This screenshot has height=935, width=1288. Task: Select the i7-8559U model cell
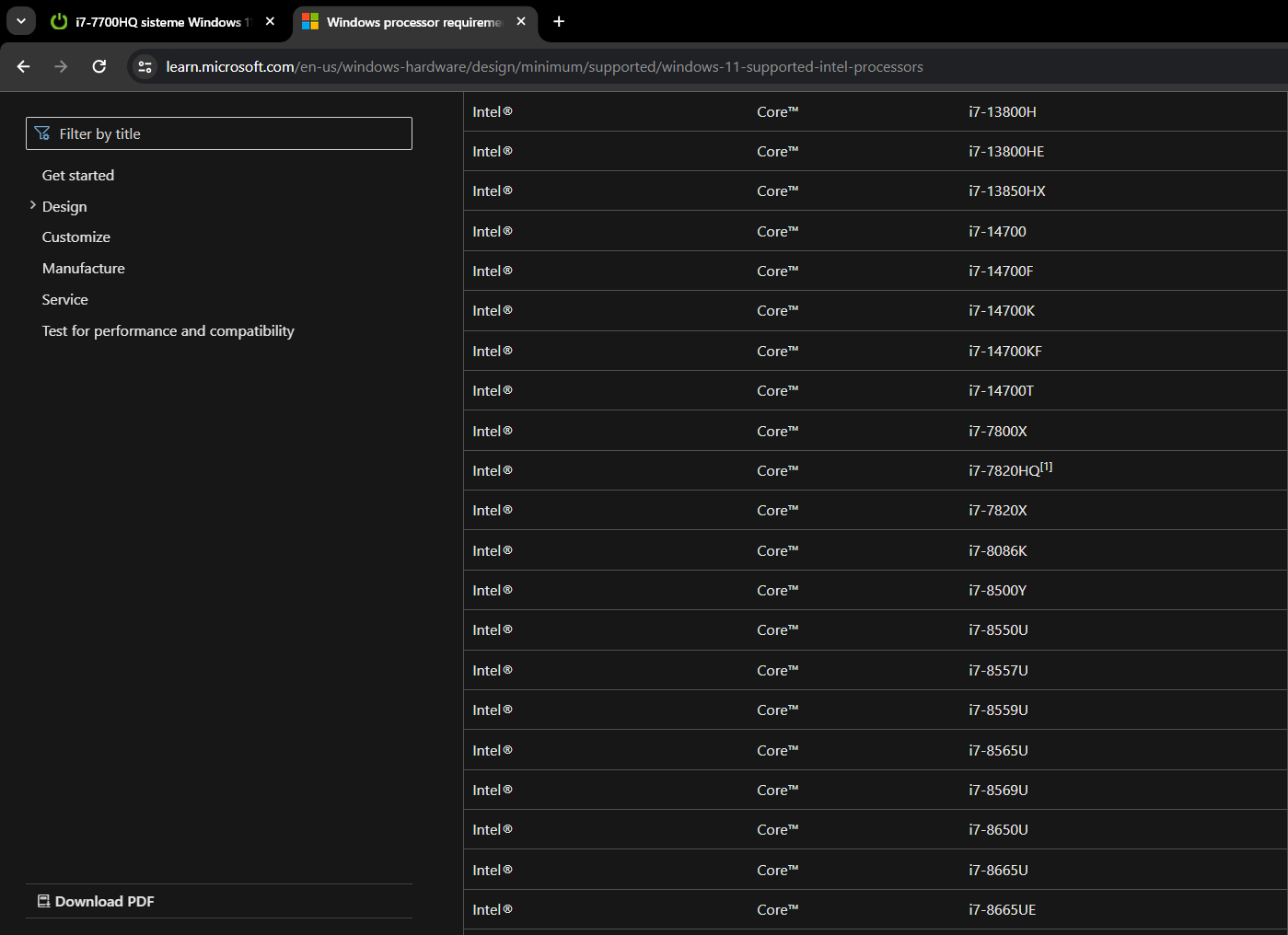tap(999, 710)
